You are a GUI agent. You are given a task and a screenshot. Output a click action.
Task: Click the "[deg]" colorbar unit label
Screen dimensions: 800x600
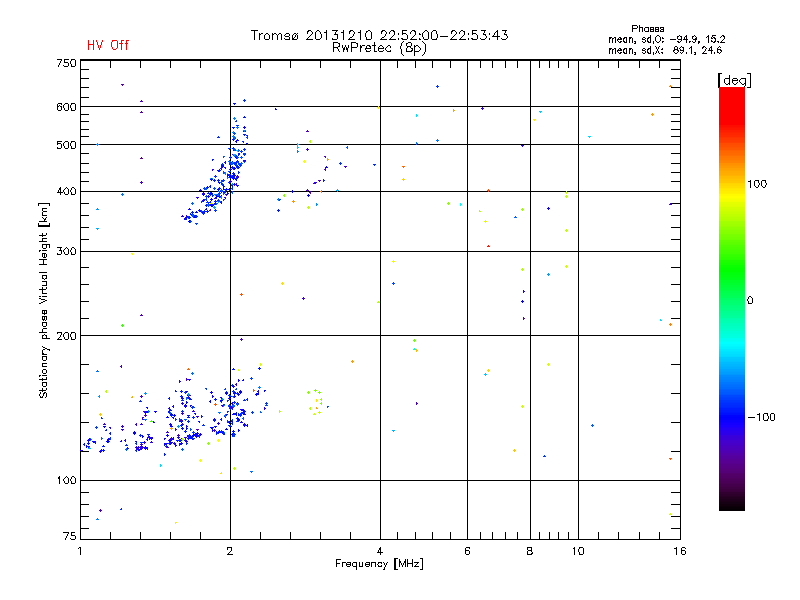coord(734,80)
